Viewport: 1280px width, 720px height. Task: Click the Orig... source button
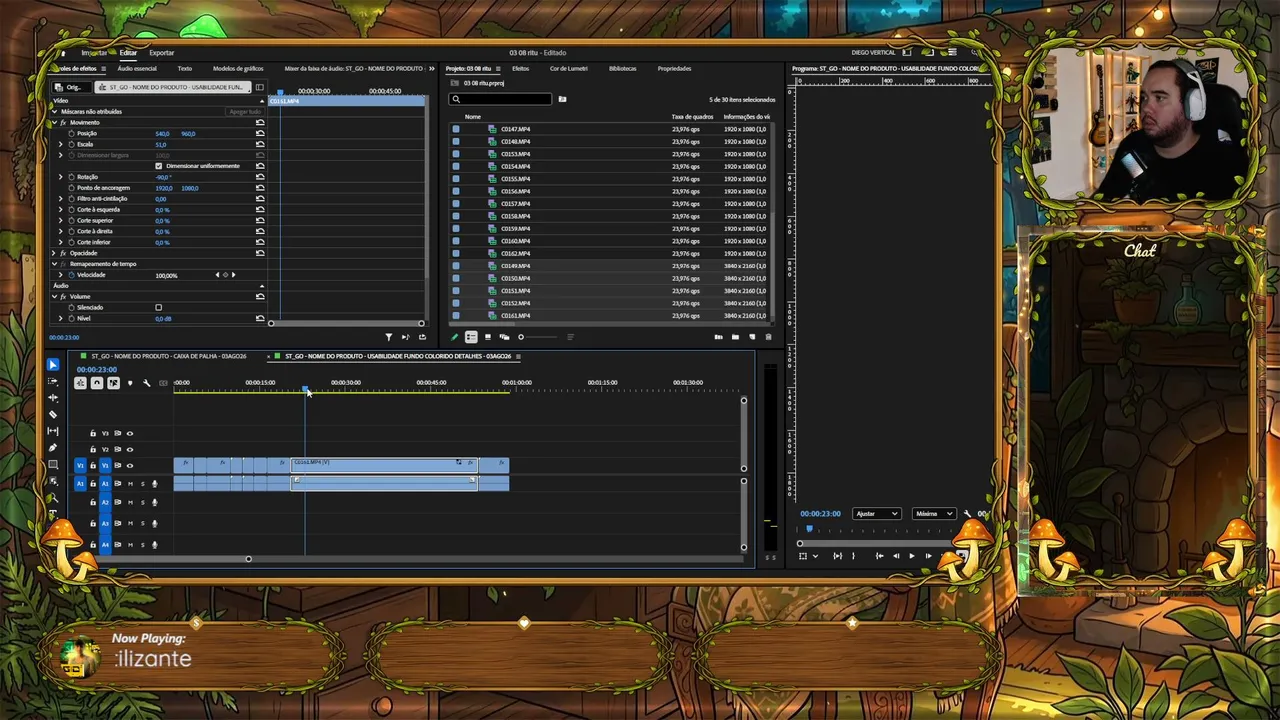(74, 87)
